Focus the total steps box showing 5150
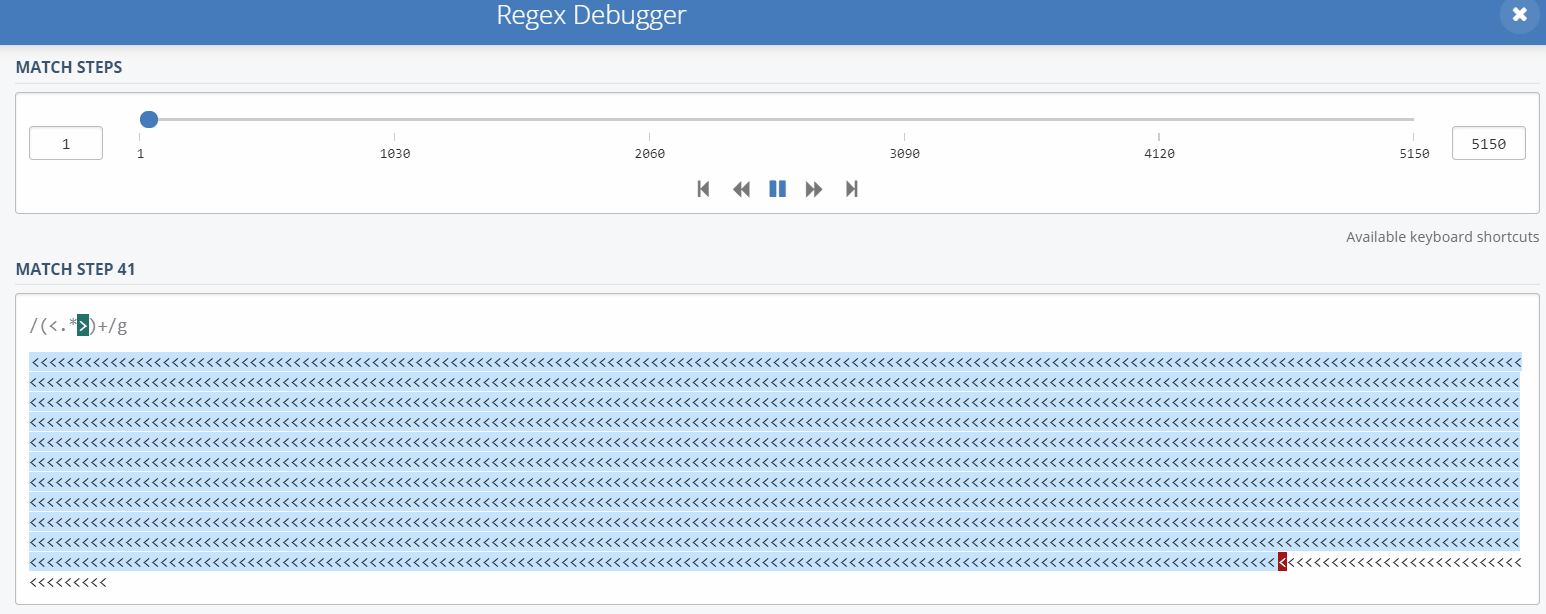Viewport: 1546px width, 614px height. tap(1488, 144)
